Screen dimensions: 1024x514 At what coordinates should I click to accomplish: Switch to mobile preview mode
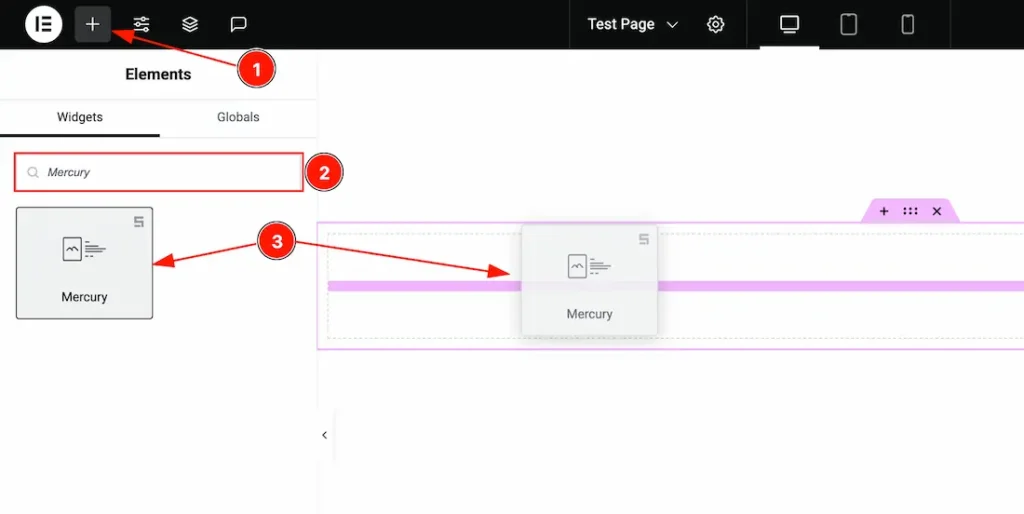click(x=907, y=24)
